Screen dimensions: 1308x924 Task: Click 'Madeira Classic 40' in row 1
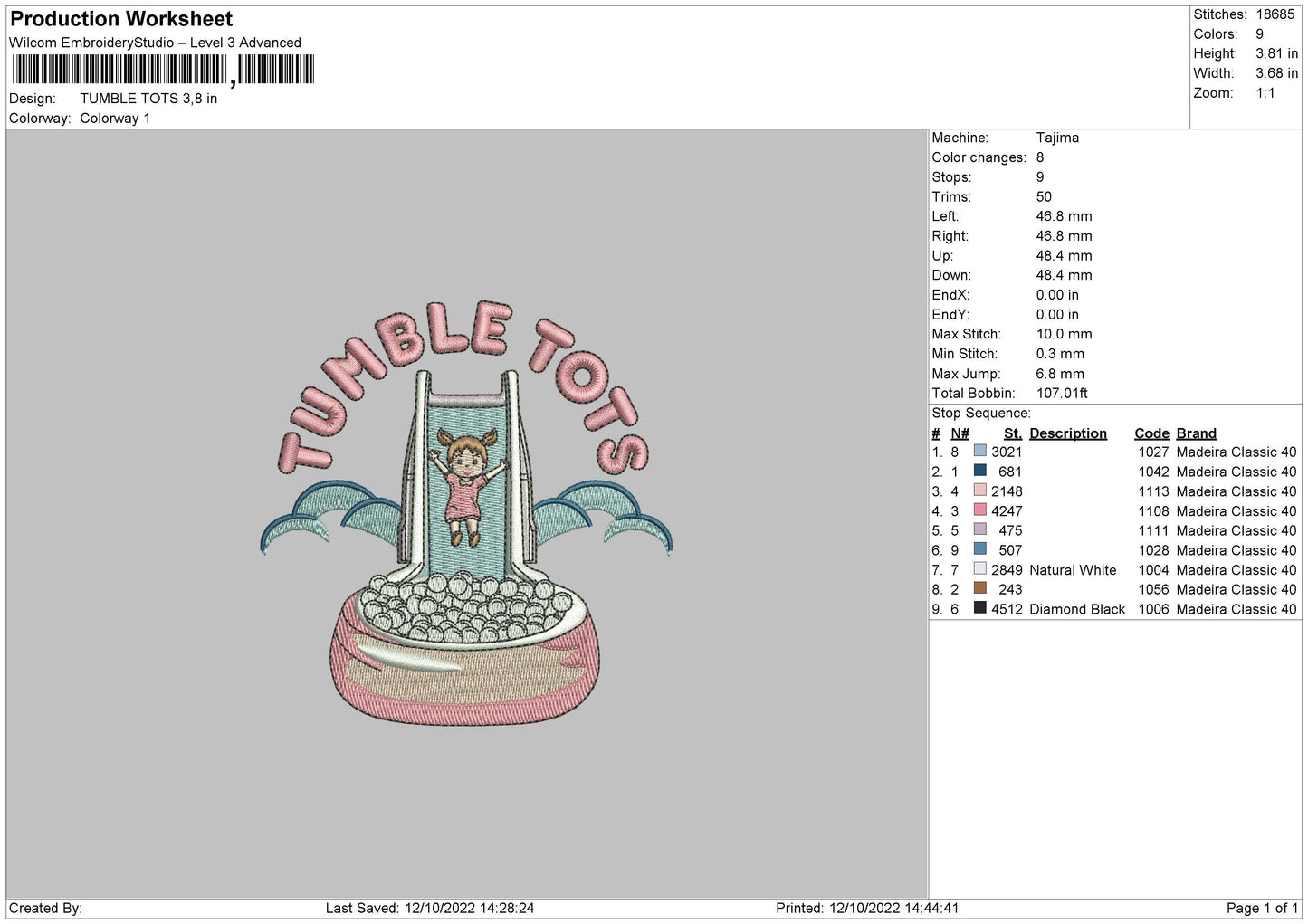tap(1236, 452)
